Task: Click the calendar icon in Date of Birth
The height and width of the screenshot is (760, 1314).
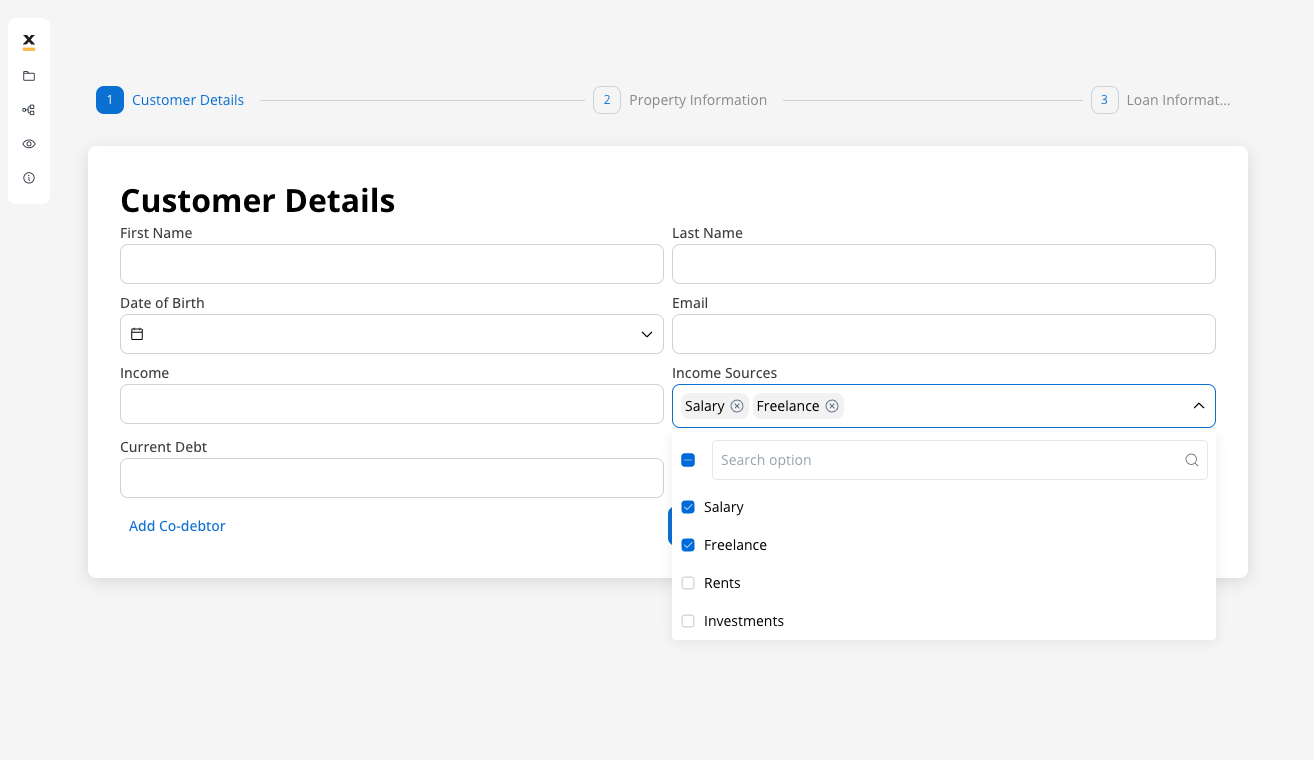Action: click(x=137, y=334)
